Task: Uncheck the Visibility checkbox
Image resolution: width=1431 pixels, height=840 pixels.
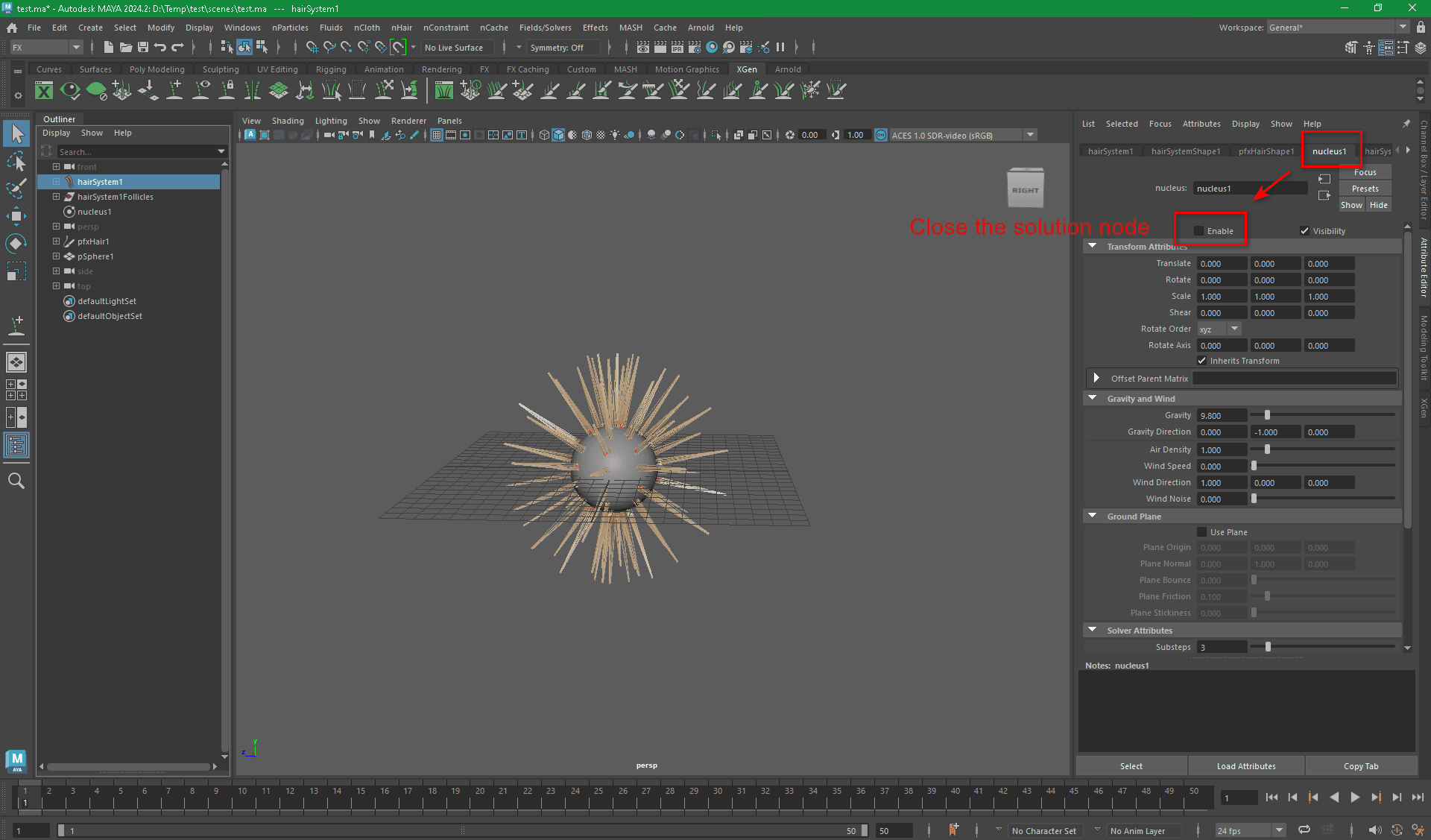Action: point(1304,231)
